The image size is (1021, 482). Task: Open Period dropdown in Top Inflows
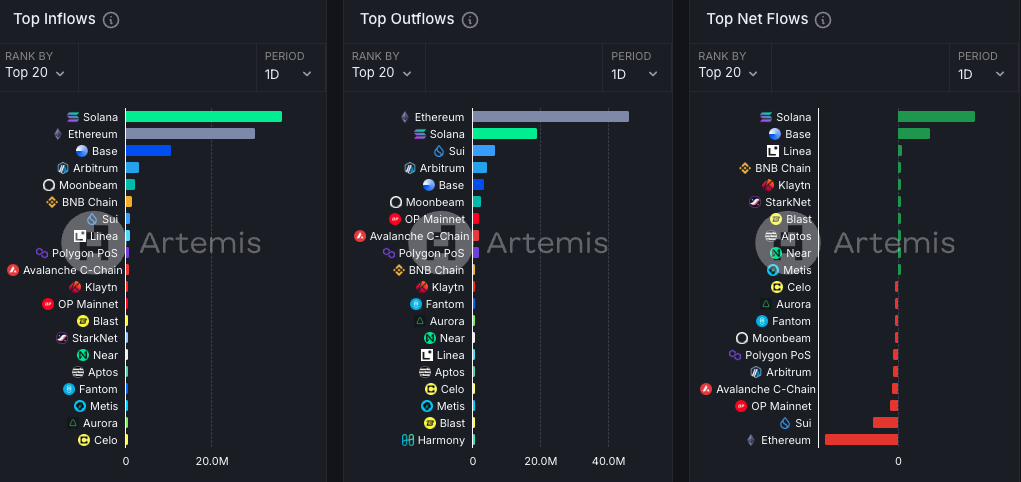click(x=291, y=67)
